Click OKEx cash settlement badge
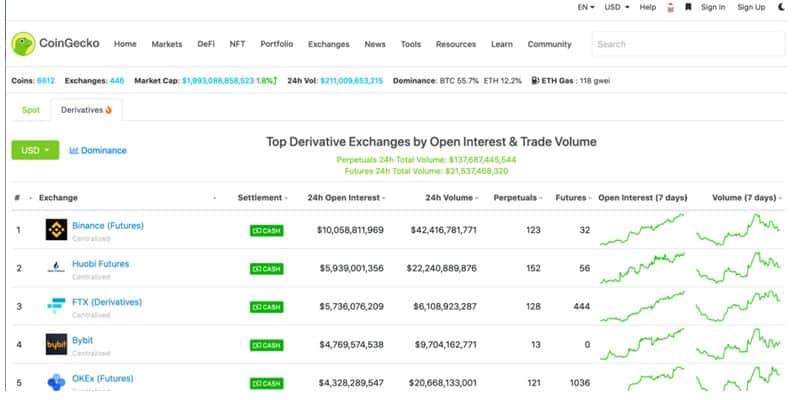The image size is (801, 400). (267, 384)
